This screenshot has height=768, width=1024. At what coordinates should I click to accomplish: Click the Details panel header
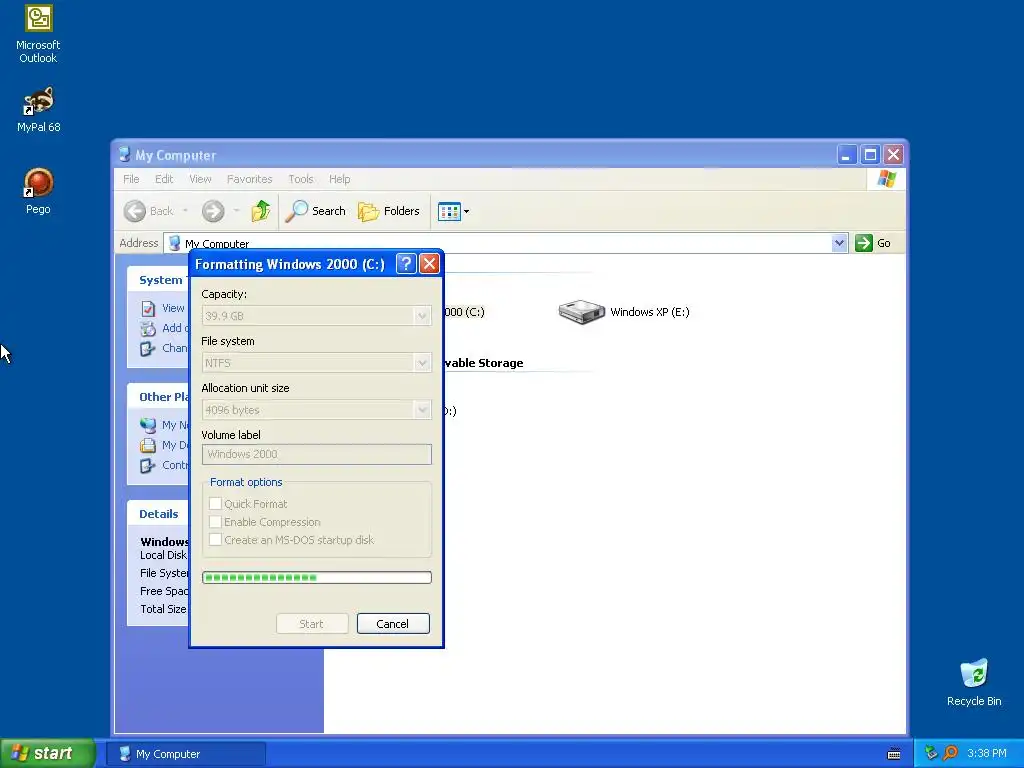[158, 514]
